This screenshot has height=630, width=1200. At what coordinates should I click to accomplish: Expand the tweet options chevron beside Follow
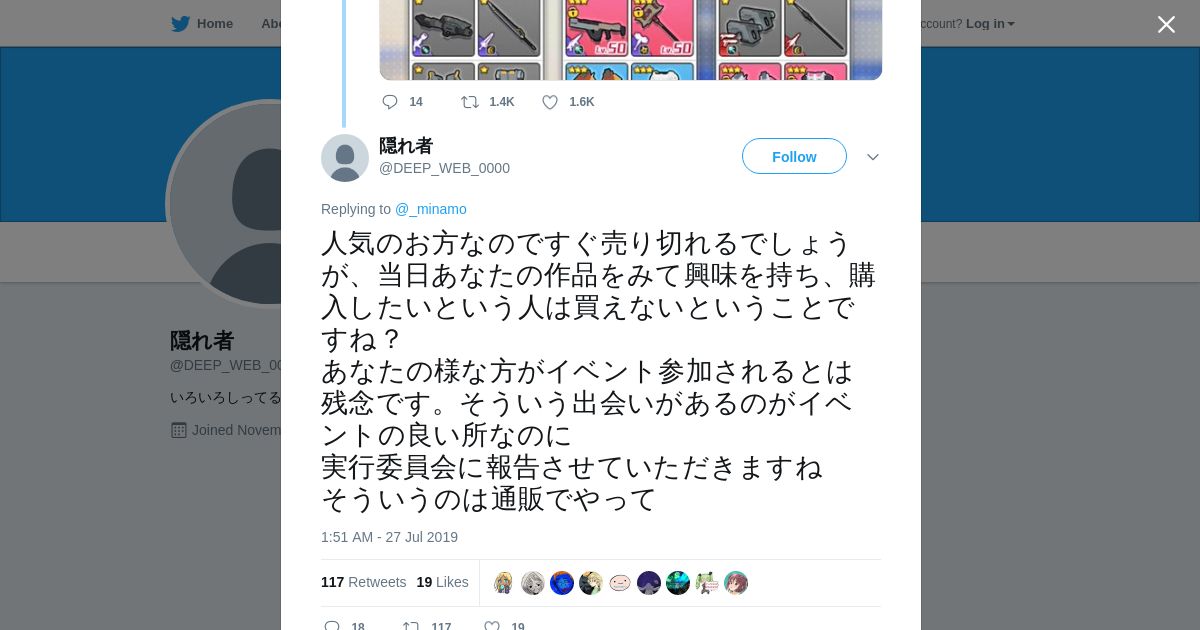(872, 157)
